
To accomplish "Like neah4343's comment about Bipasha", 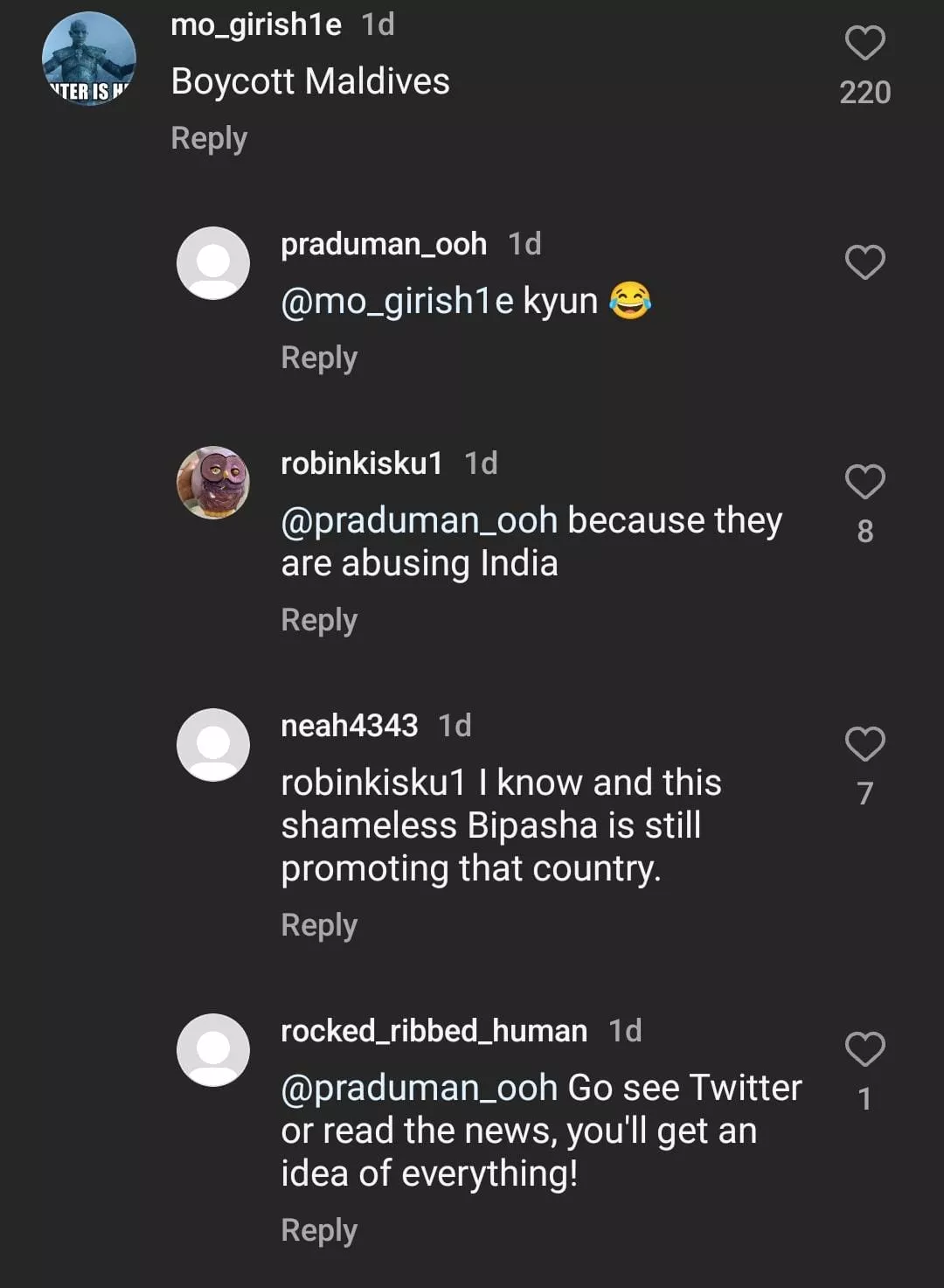I will [x=864, y=744].
